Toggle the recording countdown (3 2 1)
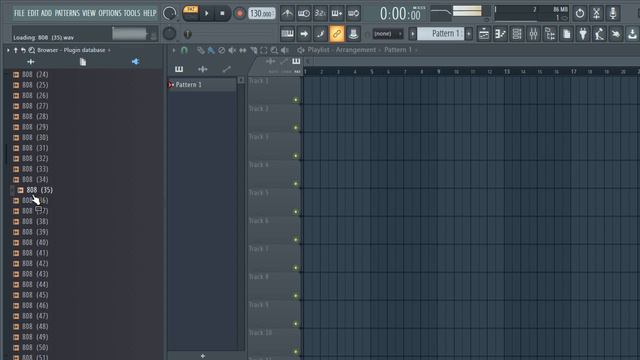The width and height of the screenshot is (640, 360). click(320, 13)
